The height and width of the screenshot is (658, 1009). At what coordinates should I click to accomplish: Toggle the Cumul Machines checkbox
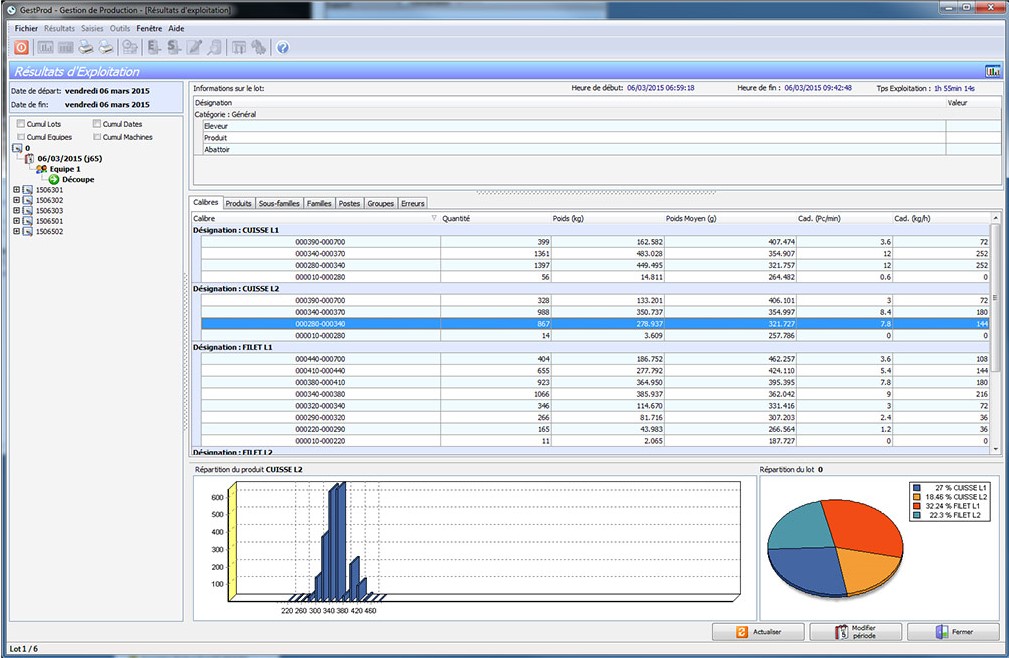tap(97, 137)
